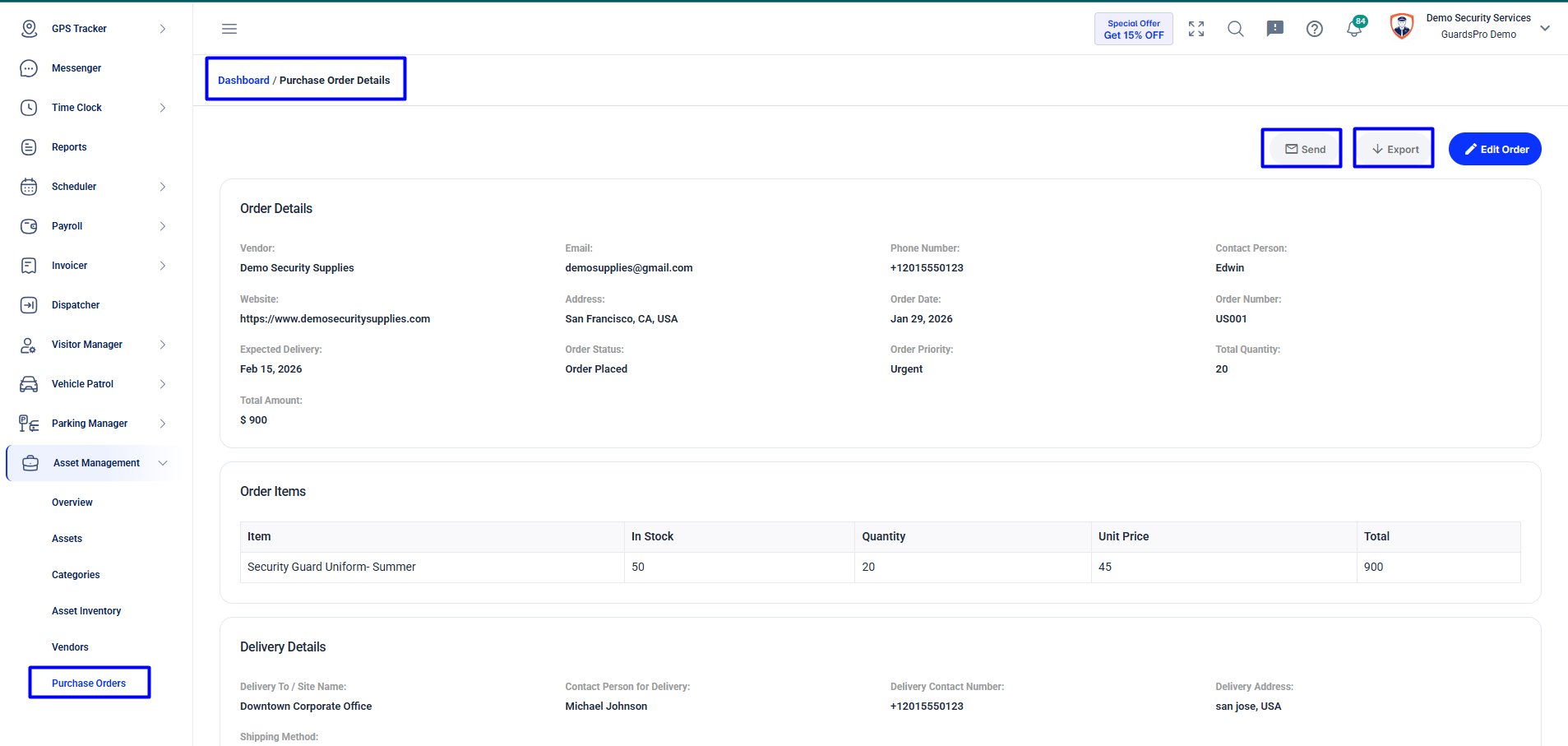The image size is (1568, 746).
Task: Enter fullscreen with the expand icon
Action: click(x=1196, y=29)
